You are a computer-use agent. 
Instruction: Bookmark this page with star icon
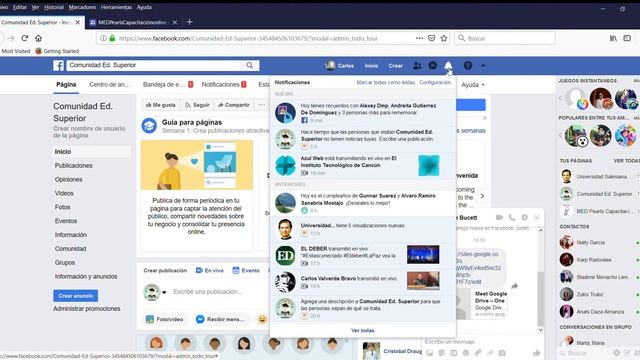[444, 38]
